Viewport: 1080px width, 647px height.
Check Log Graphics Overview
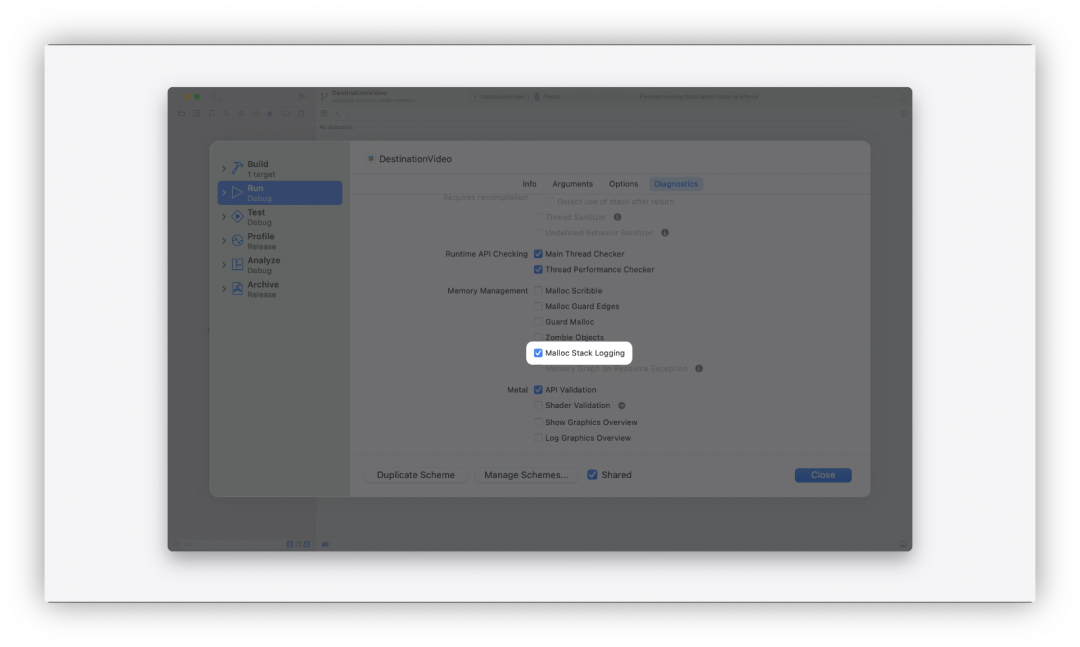538,438
